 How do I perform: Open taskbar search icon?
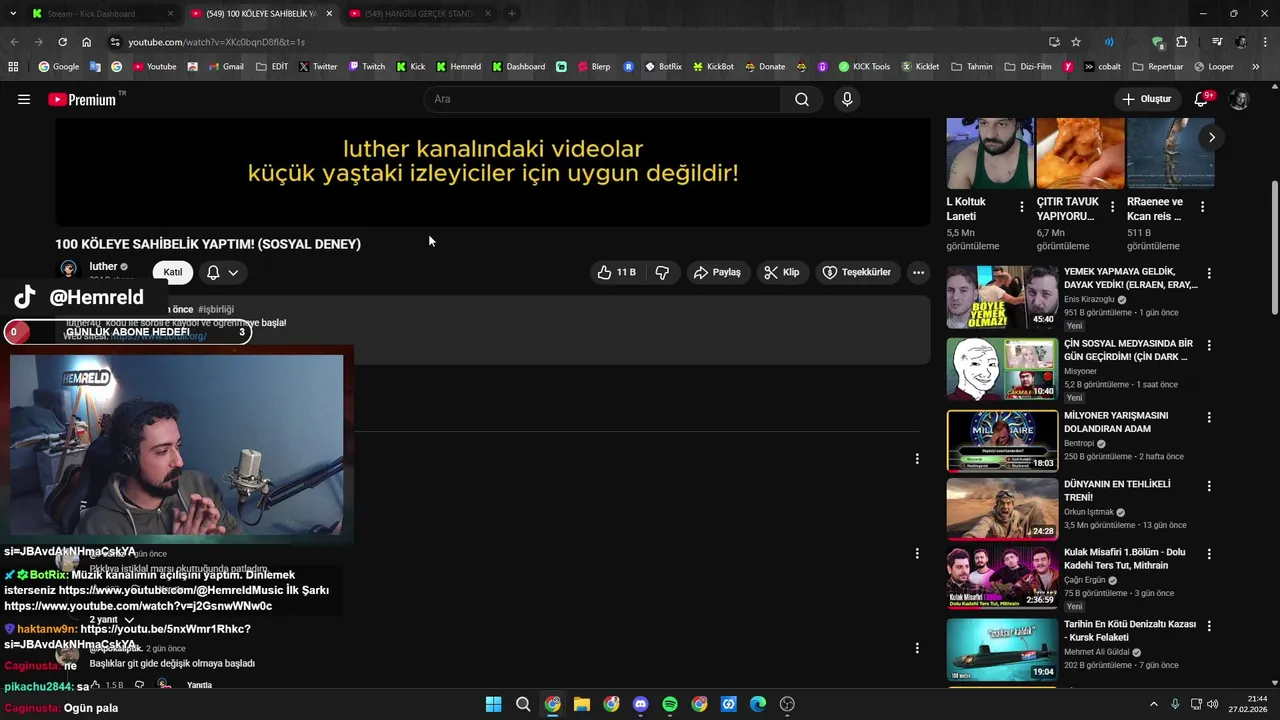(523, 704)
